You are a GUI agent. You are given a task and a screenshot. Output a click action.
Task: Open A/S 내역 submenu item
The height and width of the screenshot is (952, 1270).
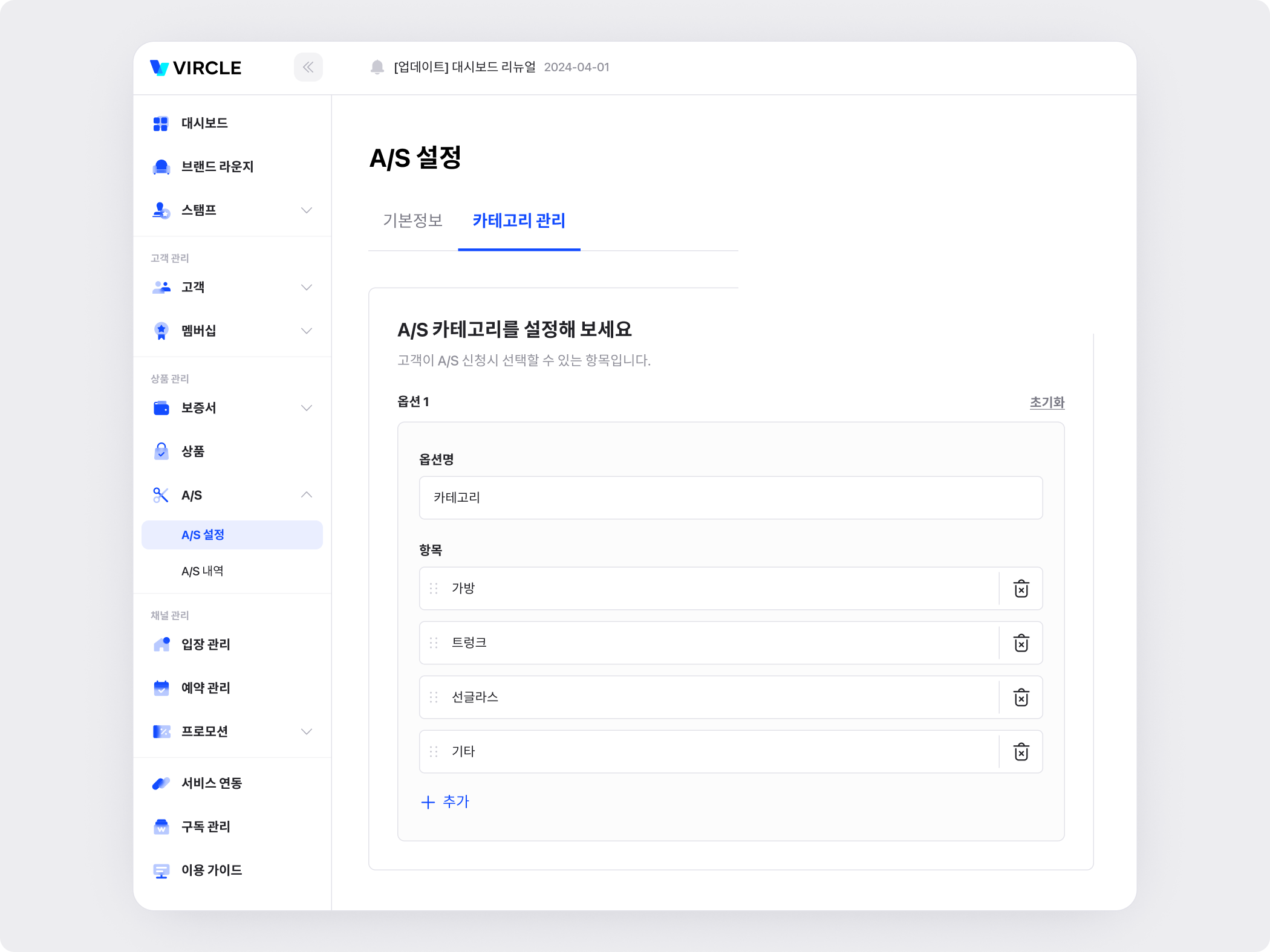click(x=203, y=571)
